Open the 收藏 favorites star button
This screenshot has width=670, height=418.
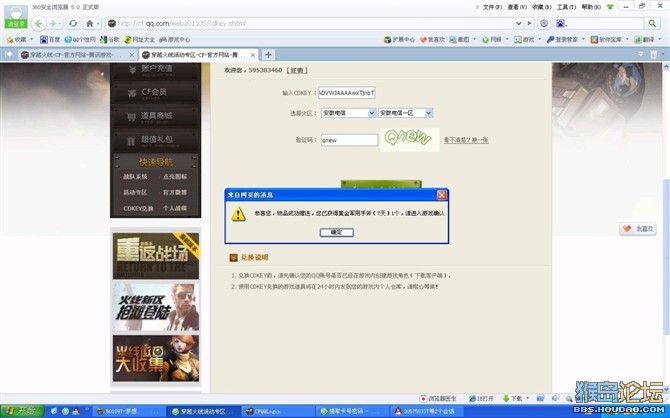click(x=17, y=39)
